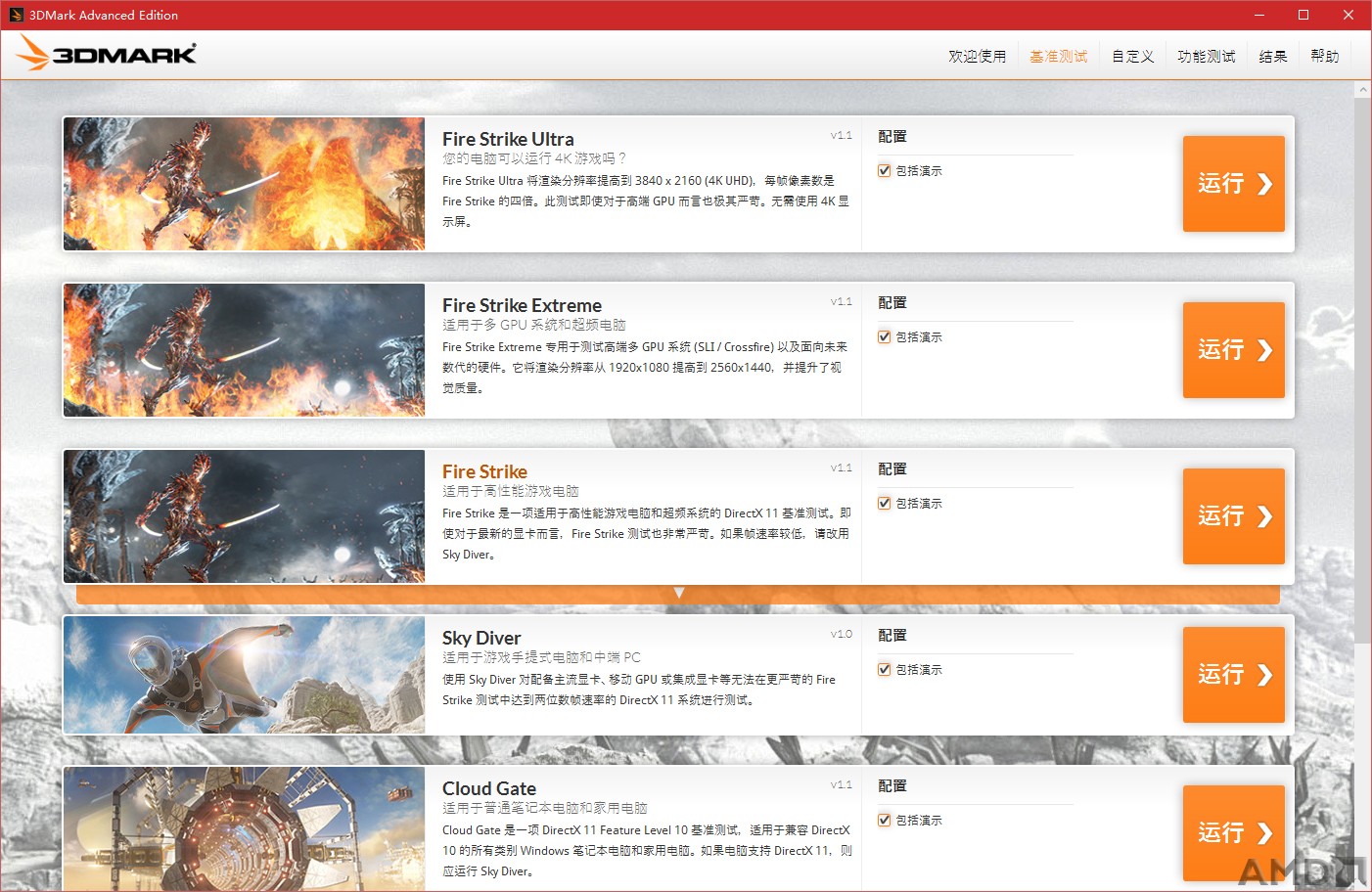Viewport: 1372px width, 892px height.
Task: Click 配置 heading in Fire Strike Ultra card
Action: (892, 137)
